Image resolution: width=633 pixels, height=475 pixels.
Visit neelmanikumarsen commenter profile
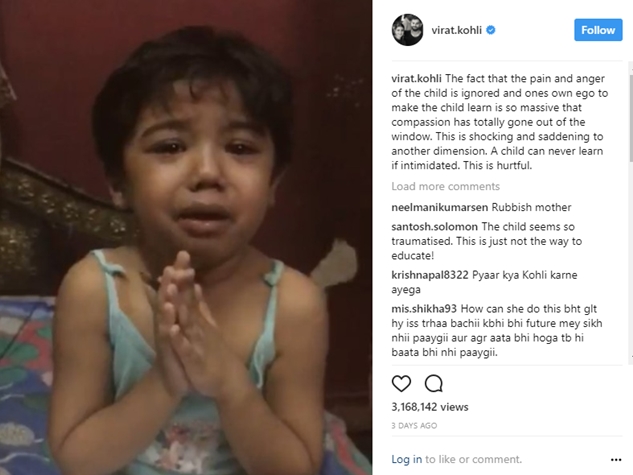pyautogui.click(x=440, y=207)
